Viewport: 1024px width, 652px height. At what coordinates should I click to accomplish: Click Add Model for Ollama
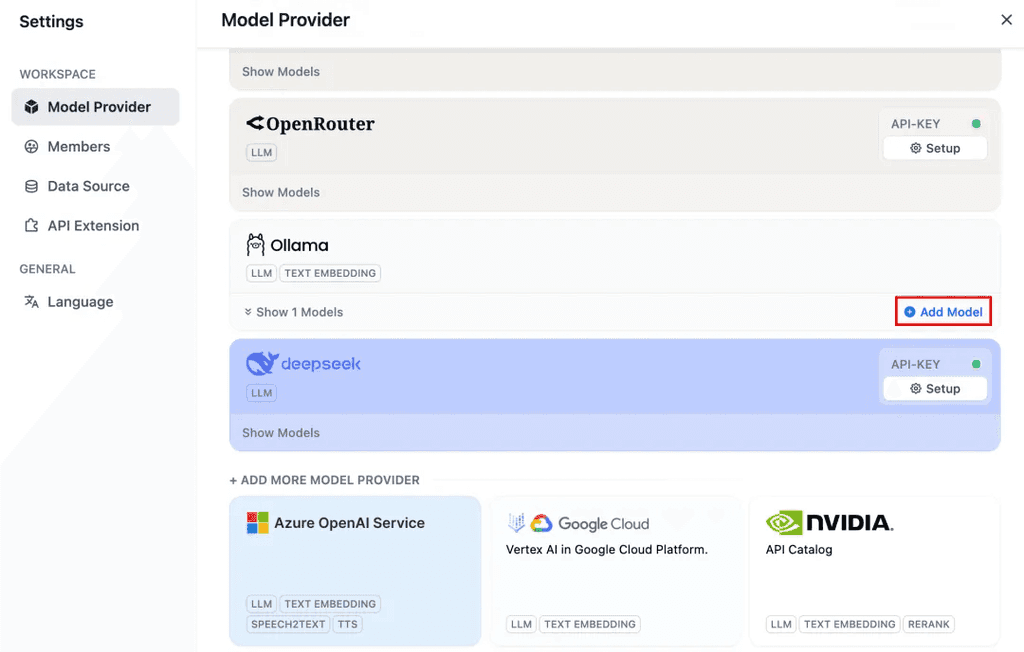pyautogui.click(x=943, y=311)
